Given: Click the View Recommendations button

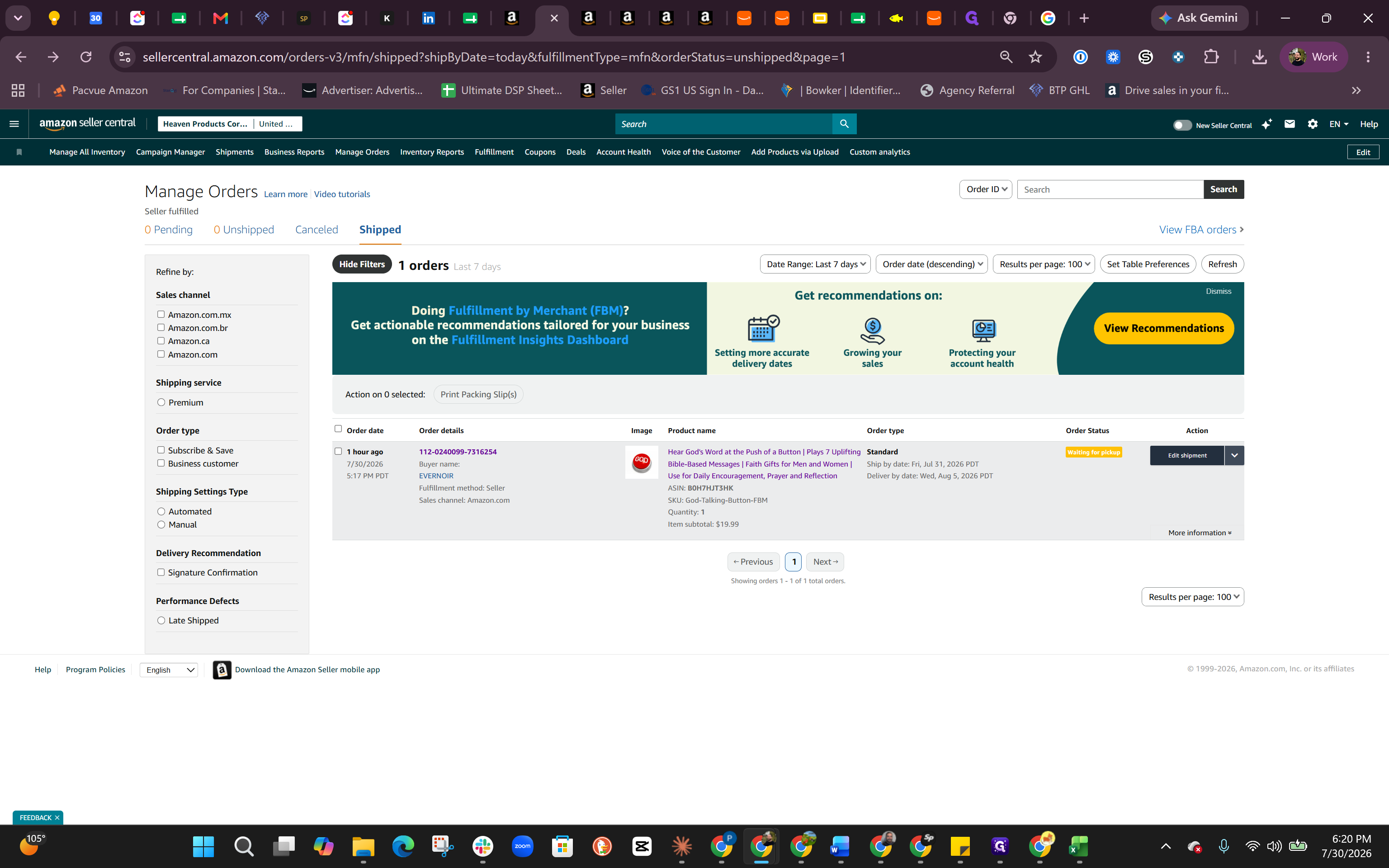Looking at the screenshot, I should point(1164,328).
